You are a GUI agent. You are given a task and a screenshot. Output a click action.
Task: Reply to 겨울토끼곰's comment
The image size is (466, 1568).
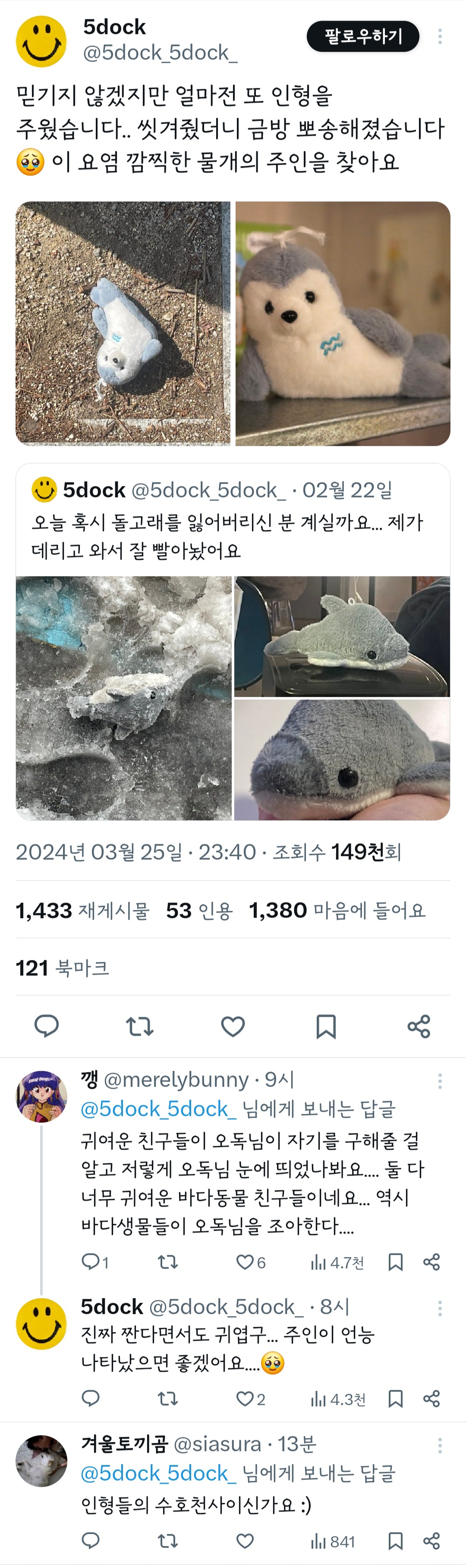coord(91,1540)
